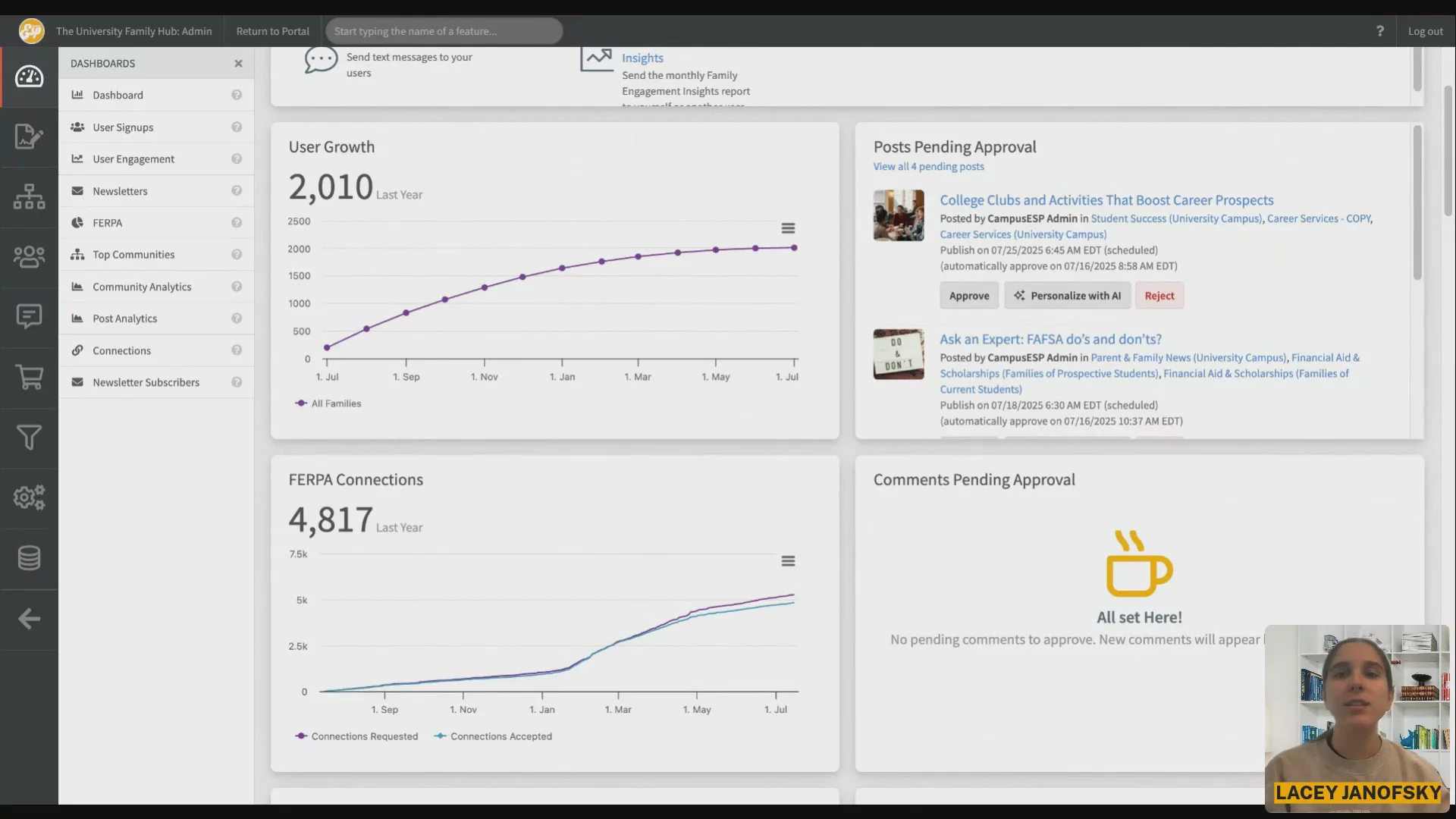Click the shopping cart sidebar icon

coord(29,377)
